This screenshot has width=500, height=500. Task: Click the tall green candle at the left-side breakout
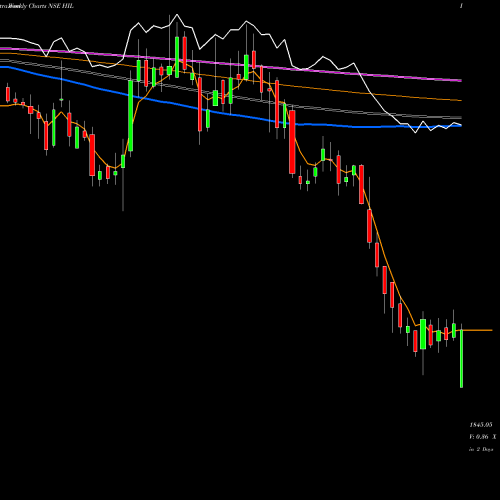(x=131, y=116)
